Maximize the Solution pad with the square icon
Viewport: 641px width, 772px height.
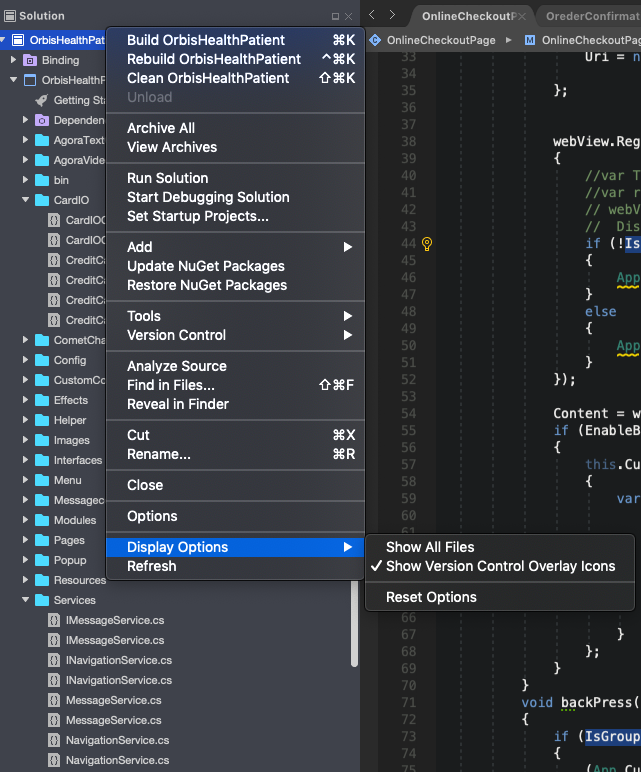point(335,16)
